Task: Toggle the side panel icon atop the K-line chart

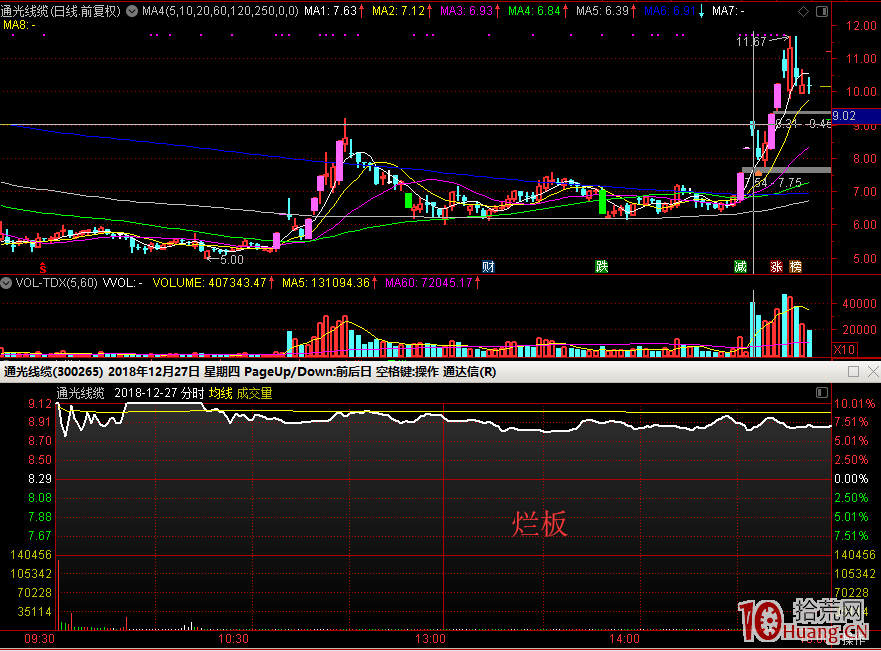Action: [x=822, y=11]
